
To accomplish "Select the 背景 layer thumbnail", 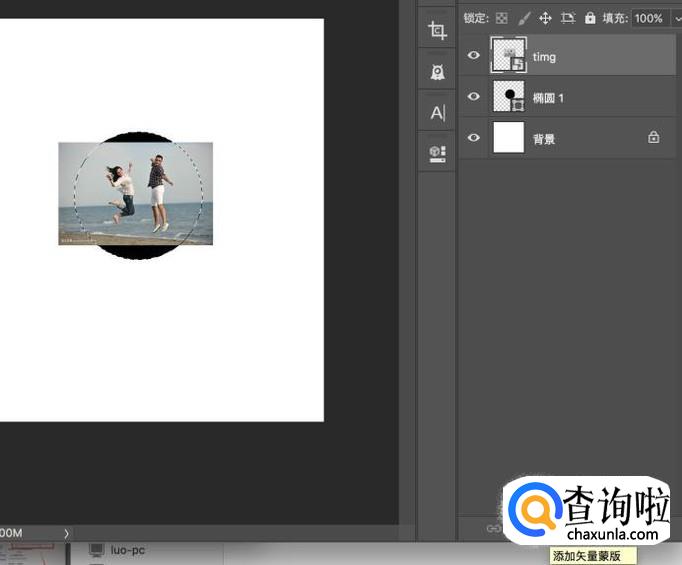I will point(508,137).
